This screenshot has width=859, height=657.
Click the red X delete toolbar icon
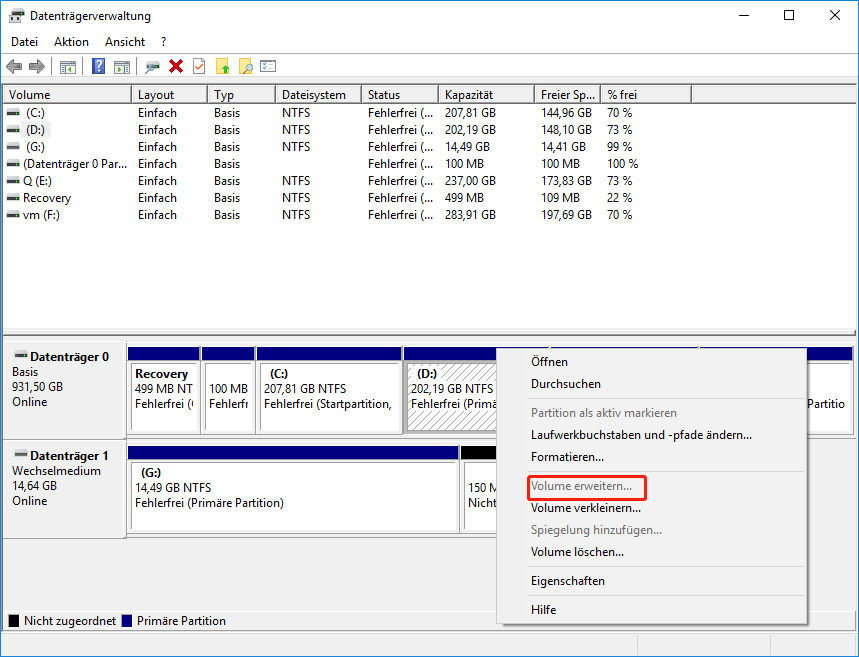[x=175, y=66]
